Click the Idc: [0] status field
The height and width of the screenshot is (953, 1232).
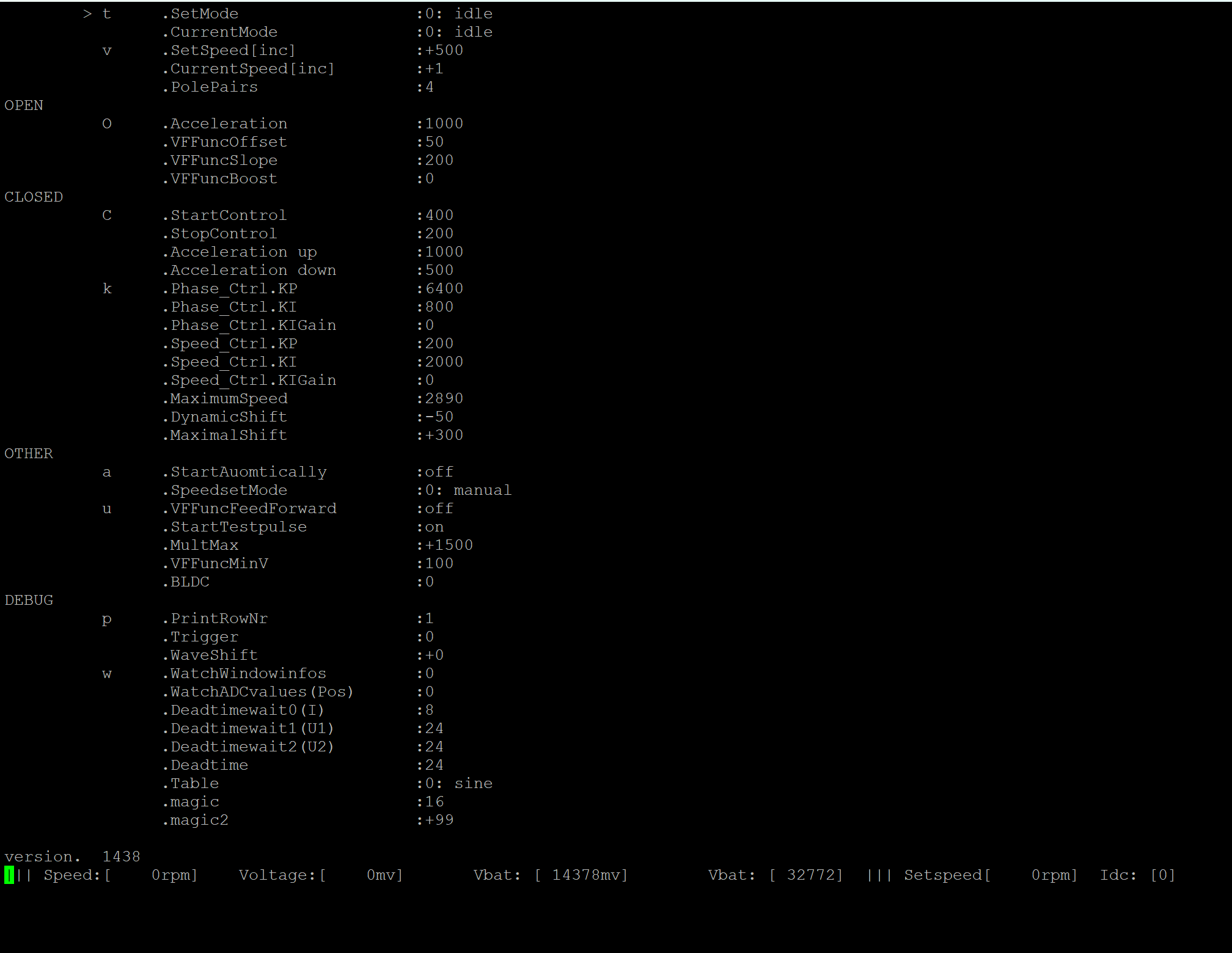pyautogui.click(x=1137, y=875)
